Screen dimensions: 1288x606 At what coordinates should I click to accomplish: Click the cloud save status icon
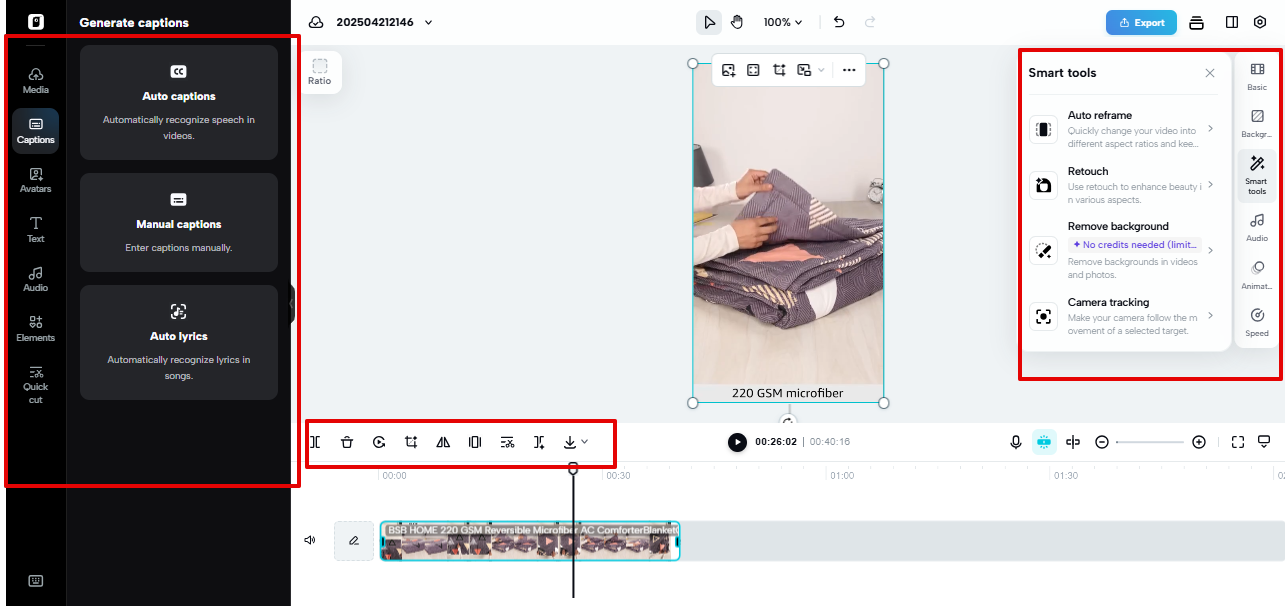click(x=316, y=22)
